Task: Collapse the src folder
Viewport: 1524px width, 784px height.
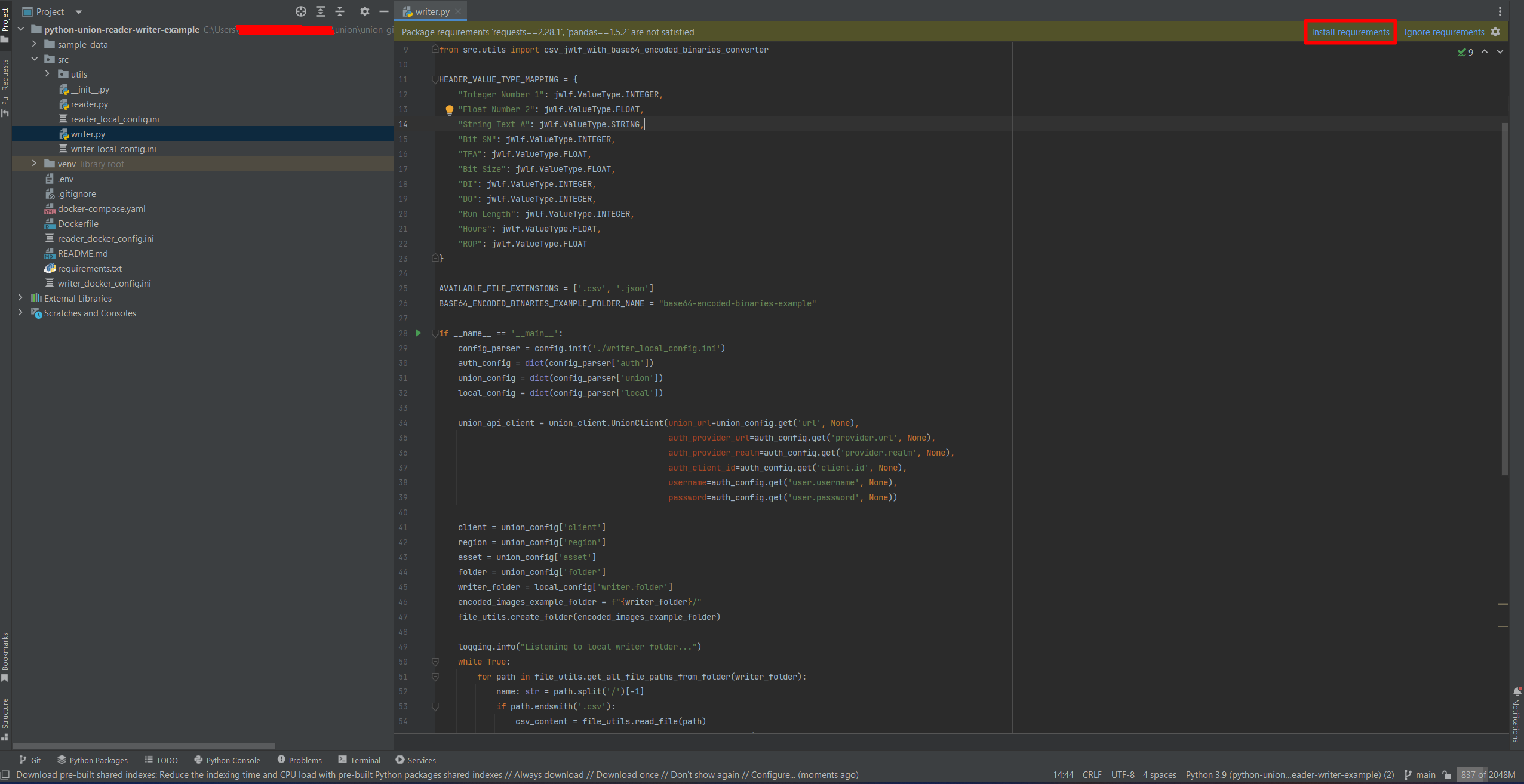Action: [x=34, y=59]
